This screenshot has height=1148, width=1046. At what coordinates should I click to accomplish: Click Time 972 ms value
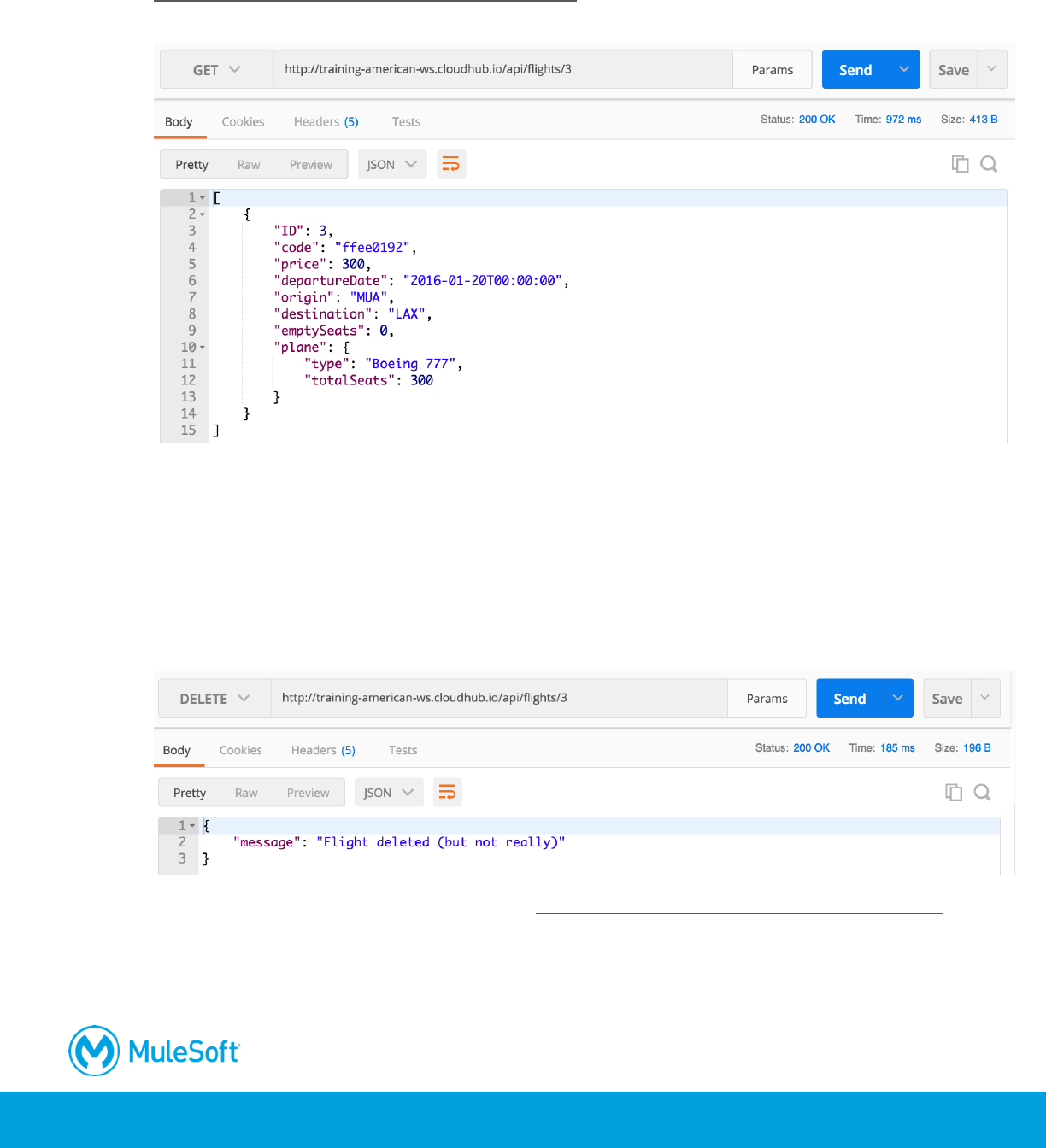[x=903, y=120]
